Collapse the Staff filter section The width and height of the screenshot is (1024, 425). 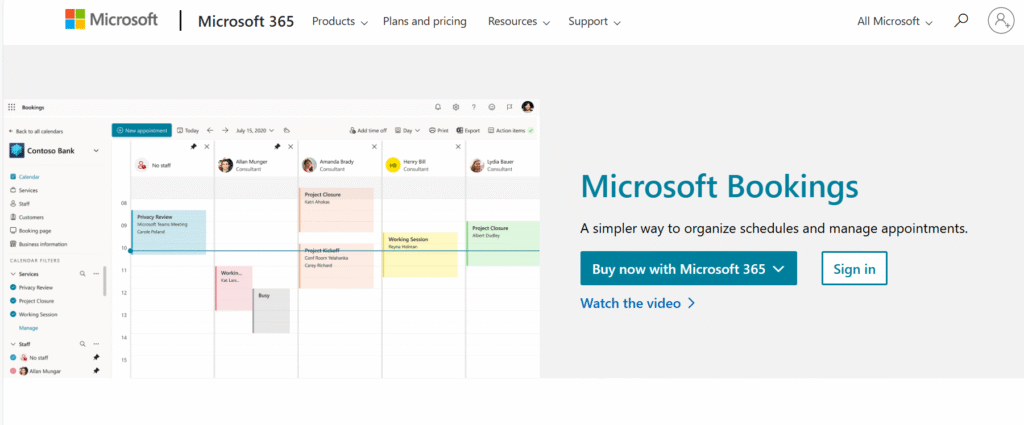click(x=13, y=343)
